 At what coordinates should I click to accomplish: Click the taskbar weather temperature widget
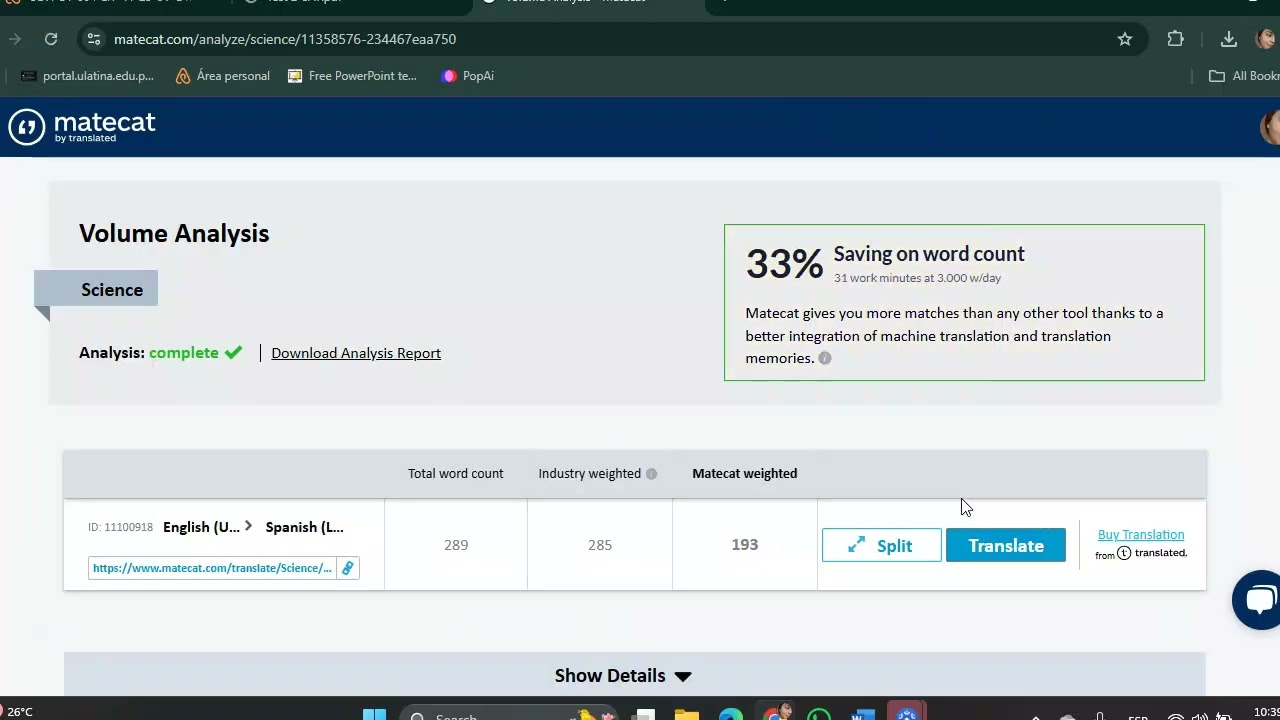(x=18, y=712)
